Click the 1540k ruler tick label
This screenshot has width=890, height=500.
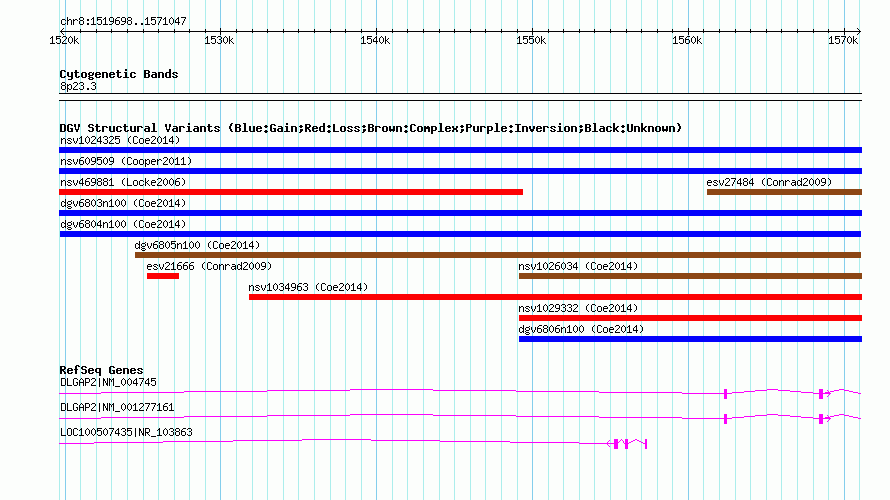click(x=375, y=40)
